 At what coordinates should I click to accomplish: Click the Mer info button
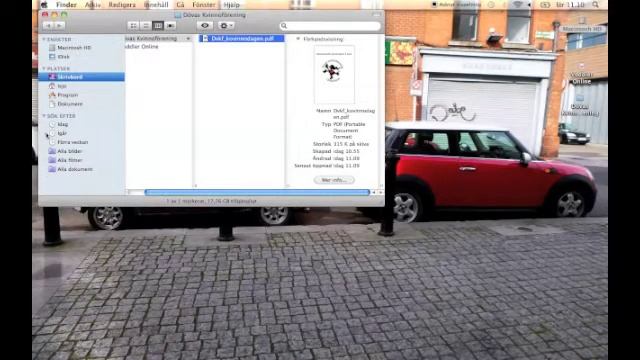click(x=334, y=180)
